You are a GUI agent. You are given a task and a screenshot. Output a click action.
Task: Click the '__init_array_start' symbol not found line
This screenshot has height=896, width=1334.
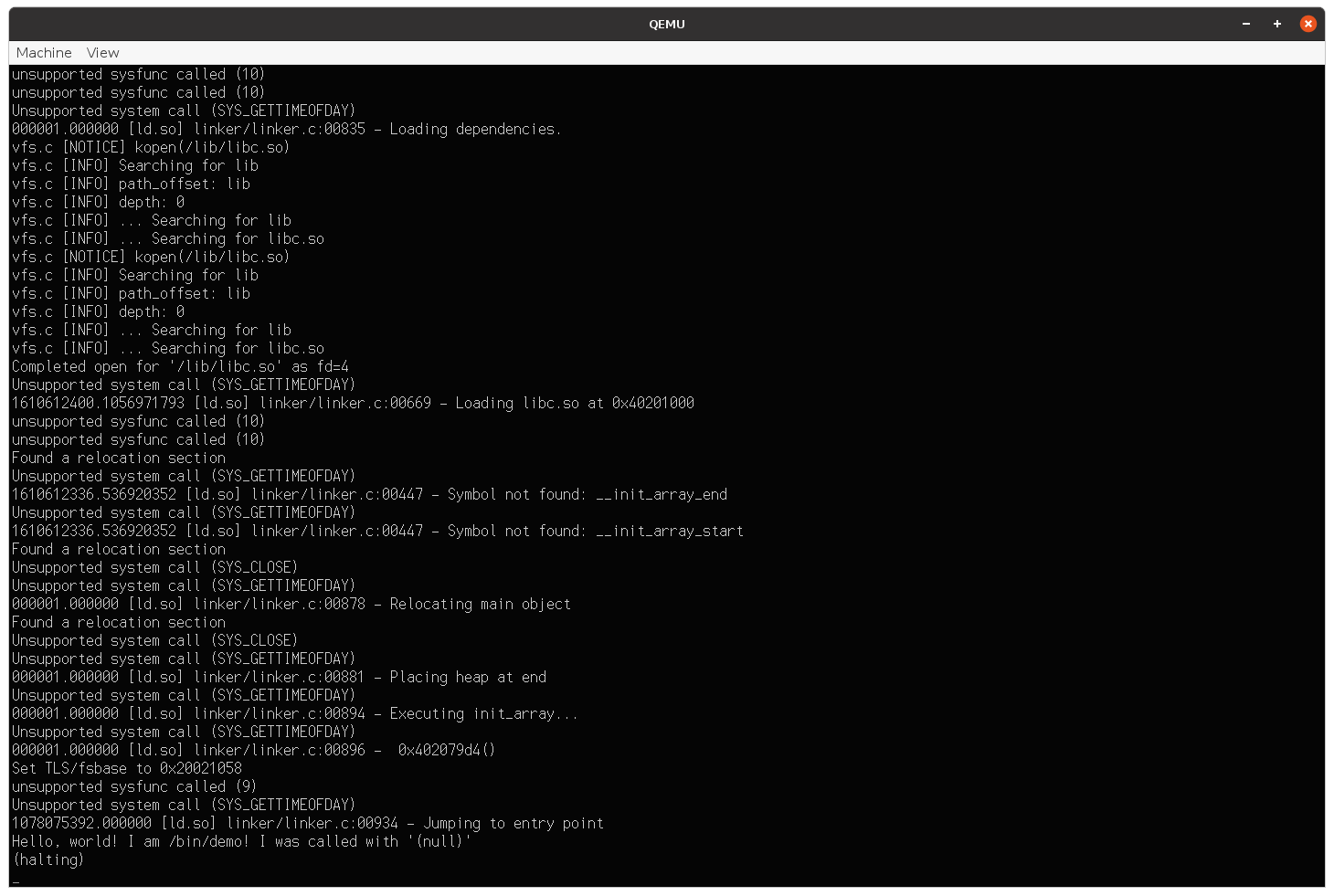(x=377, y=531)
